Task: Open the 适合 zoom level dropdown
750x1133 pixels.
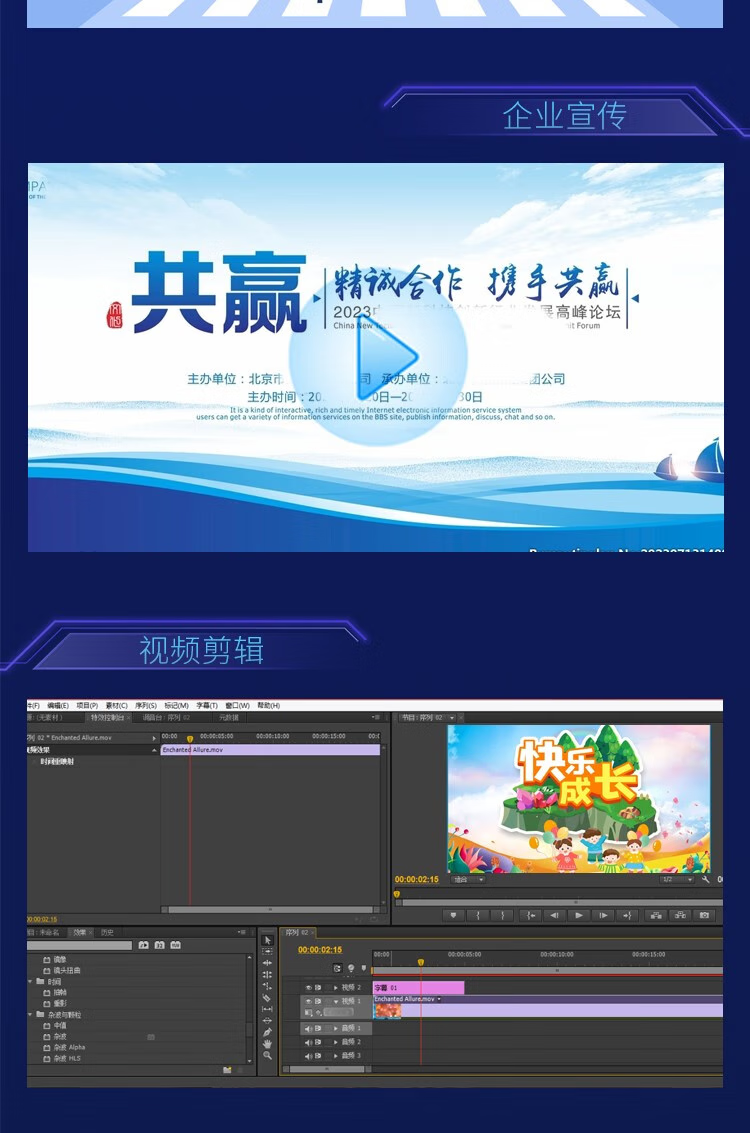Action: [x=468, y=879]
